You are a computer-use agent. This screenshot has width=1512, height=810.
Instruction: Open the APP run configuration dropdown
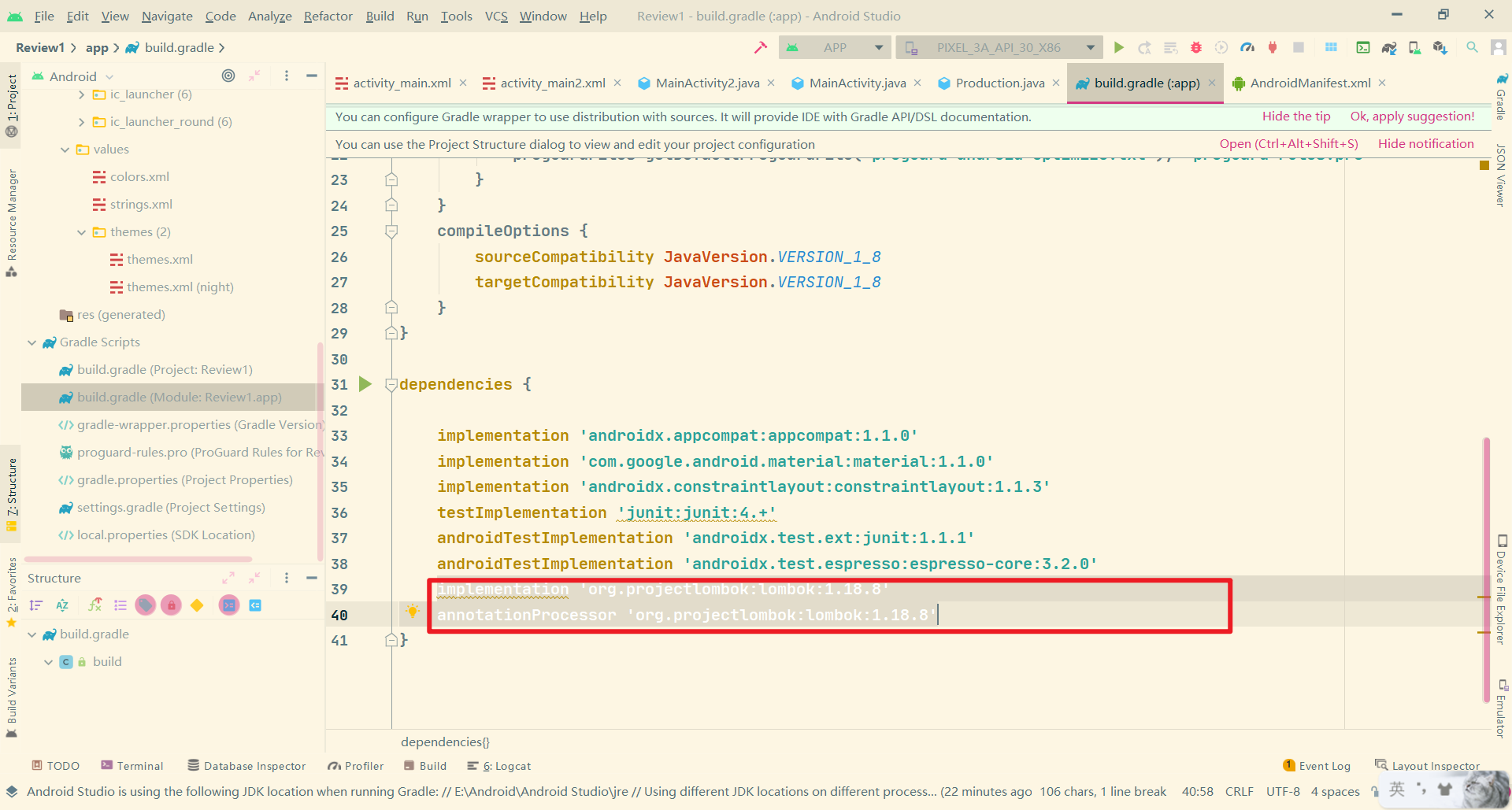click(835, 47)
